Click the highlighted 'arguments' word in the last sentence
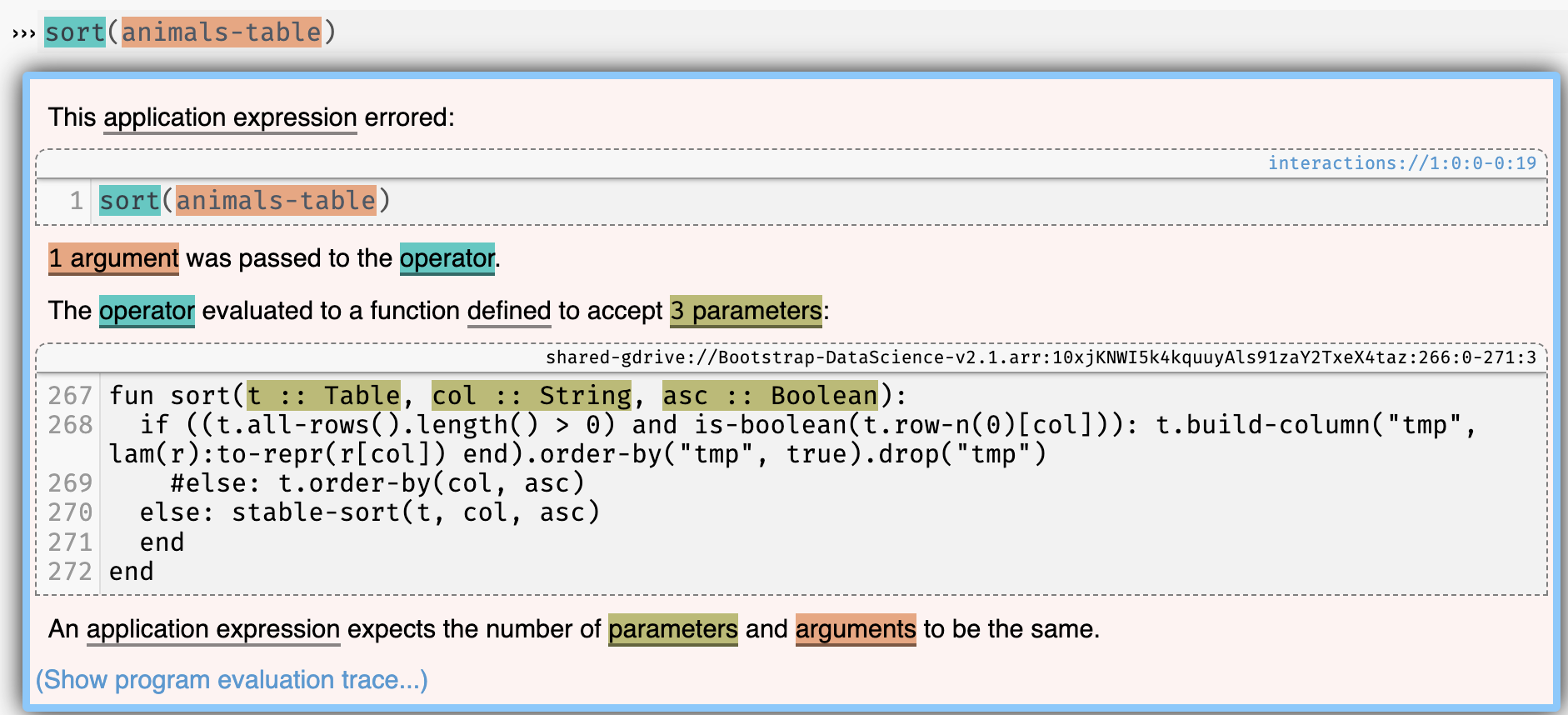Image resolution: width=1568 pixels, height=715 pixels. pos(856,629)
